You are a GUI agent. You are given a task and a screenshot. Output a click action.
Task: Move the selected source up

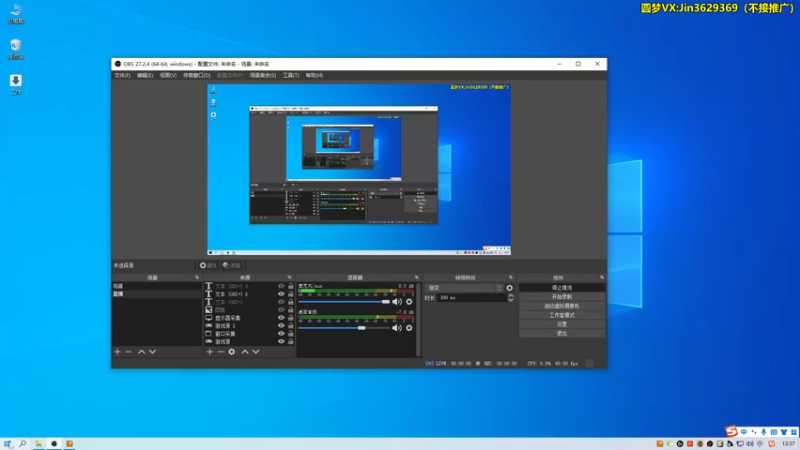pos(245,352)
